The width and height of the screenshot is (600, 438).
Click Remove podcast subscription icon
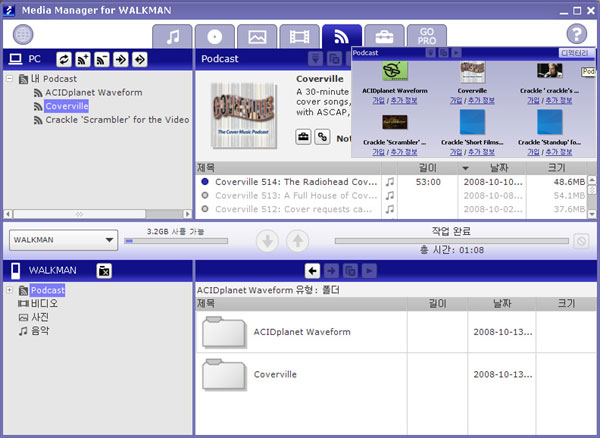pyautogui.click(x=102, y=59)
